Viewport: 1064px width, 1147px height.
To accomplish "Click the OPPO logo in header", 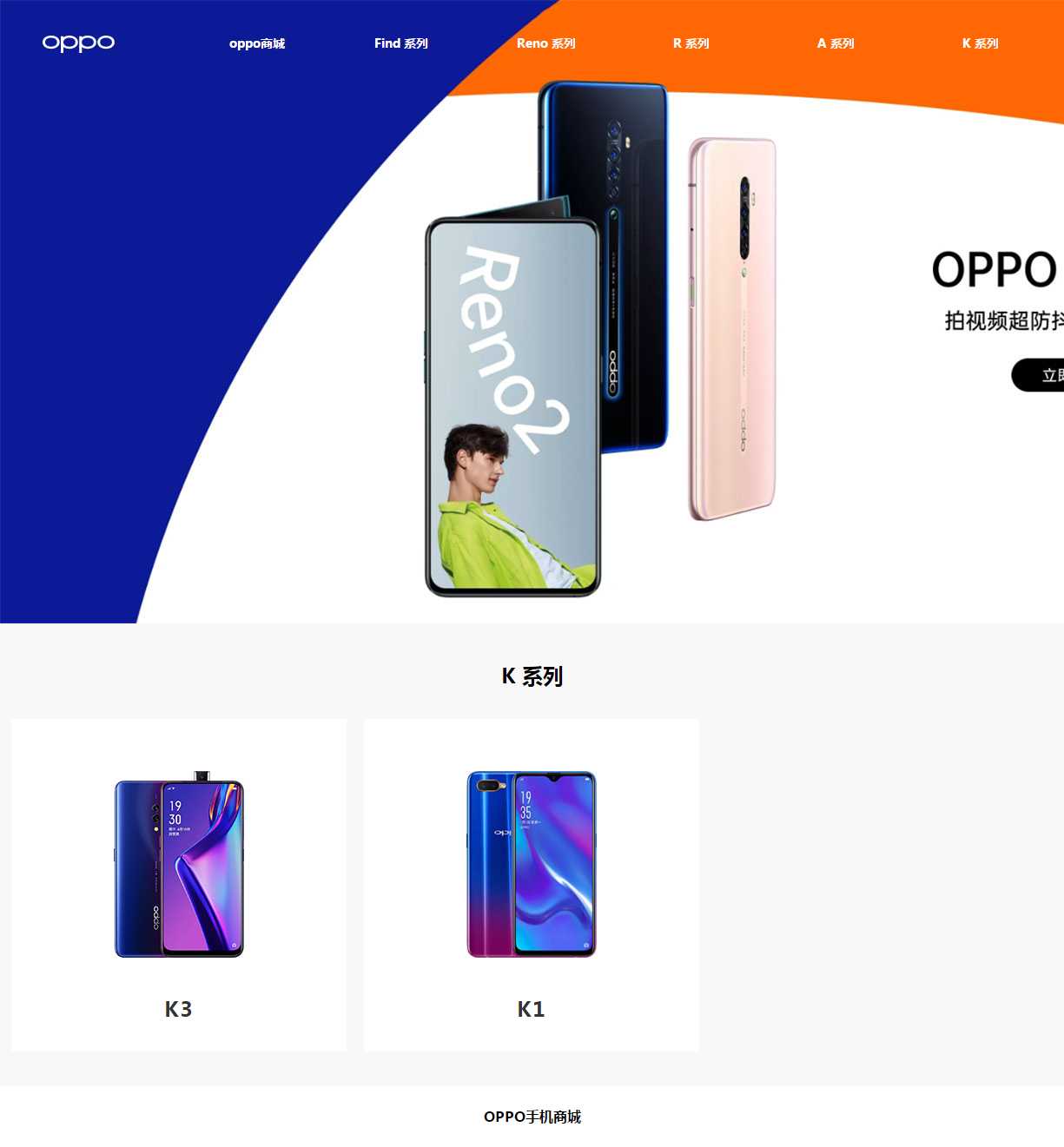I will point(78,43).
